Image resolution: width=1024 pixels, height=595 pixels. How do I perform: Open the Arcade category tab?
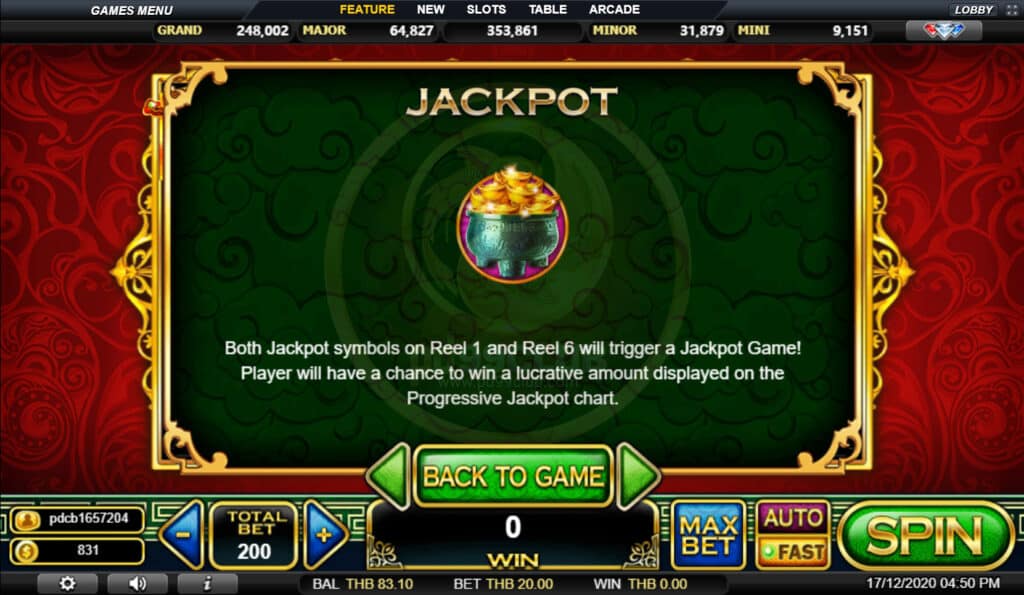(x=615, y=10)
